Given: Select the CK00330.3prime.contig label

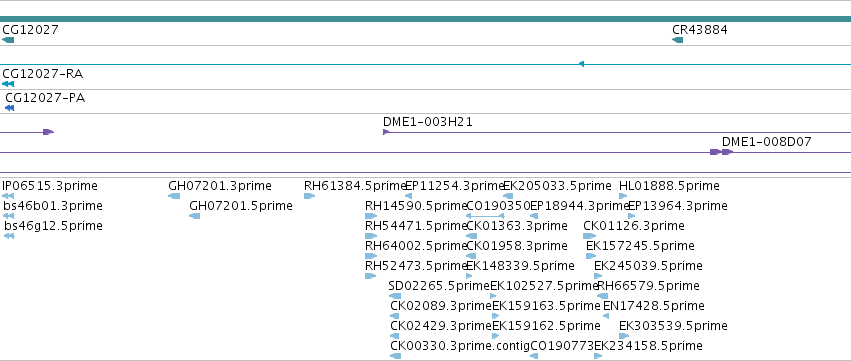Looking at the screenshot, I should pyautogui.click(x=460, y=345).
